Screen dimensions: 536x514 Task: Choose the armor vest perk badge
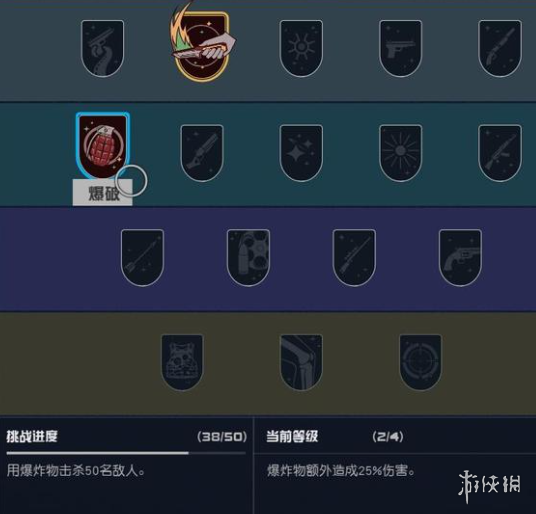pos(182,362)
